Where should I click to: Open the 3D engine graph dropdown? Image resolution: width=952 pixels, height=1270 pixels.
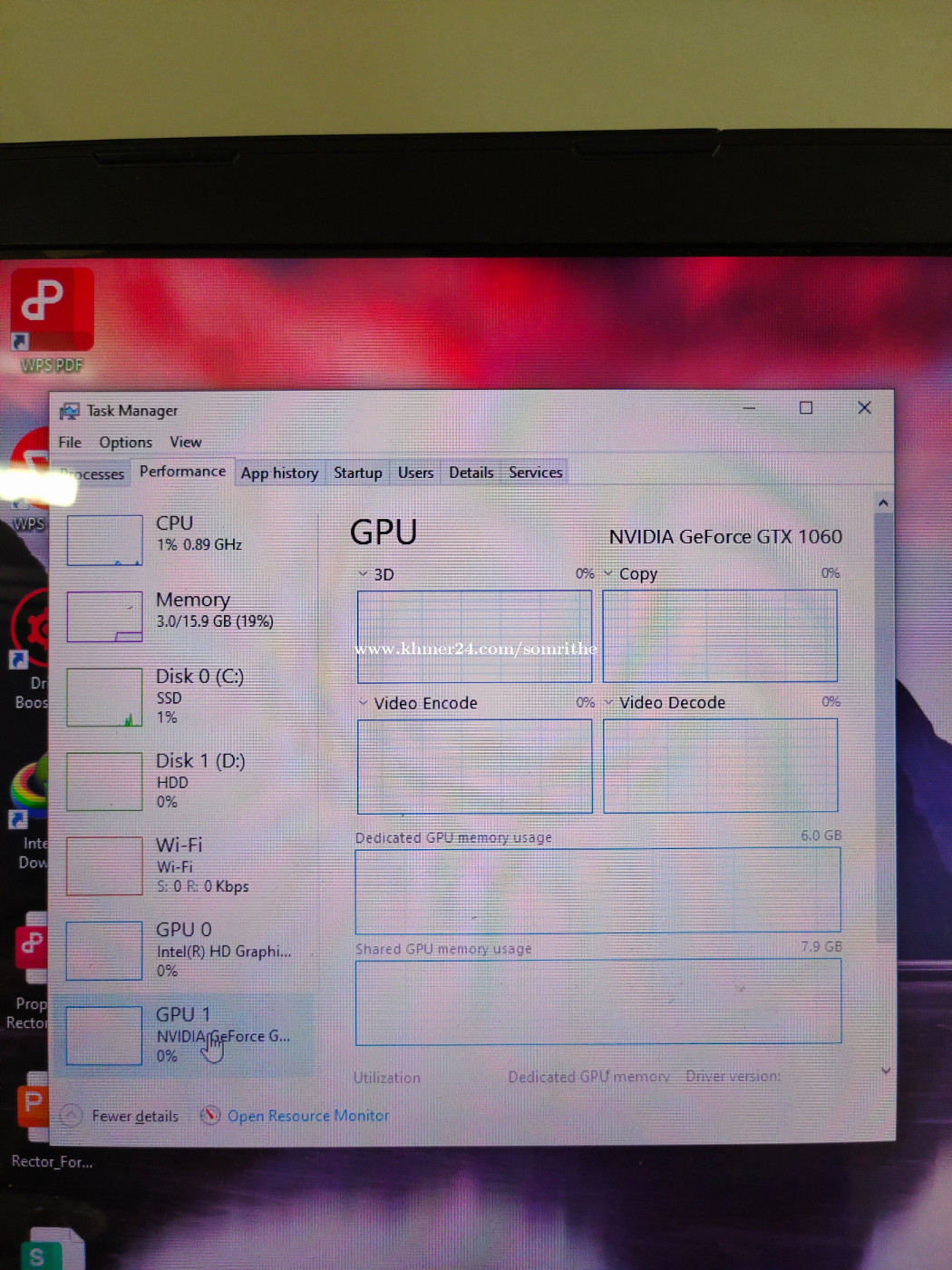tap(363, 574)
